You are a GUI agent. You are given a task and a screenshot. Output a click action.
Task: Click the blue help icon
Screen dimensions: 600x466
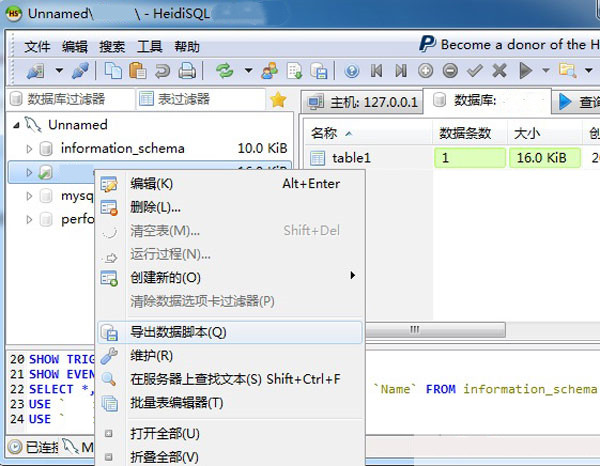pos(352,71)
